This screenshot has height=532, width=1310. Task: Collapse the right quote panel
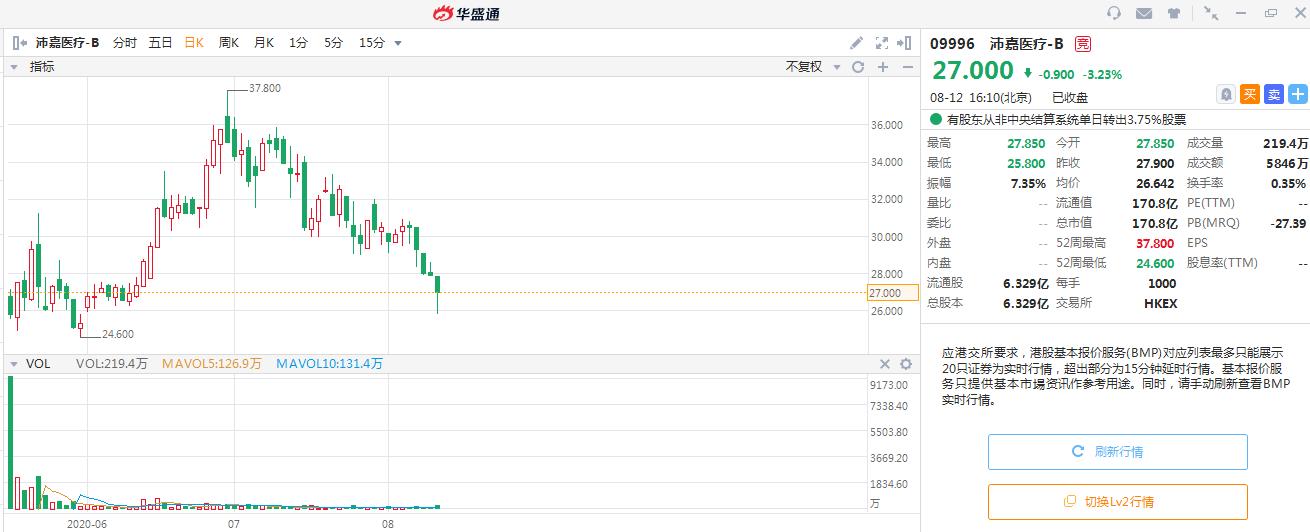905,43
